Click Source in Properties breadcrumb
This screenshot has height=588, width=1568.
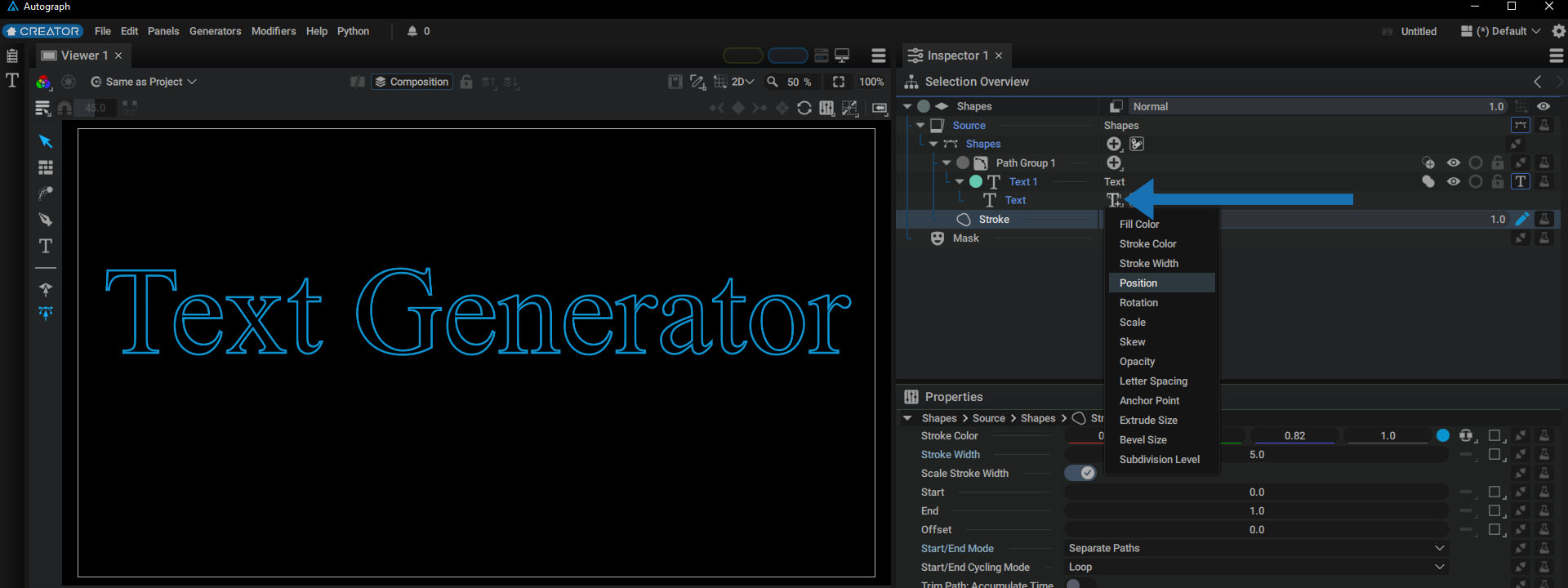coord(989,418)
